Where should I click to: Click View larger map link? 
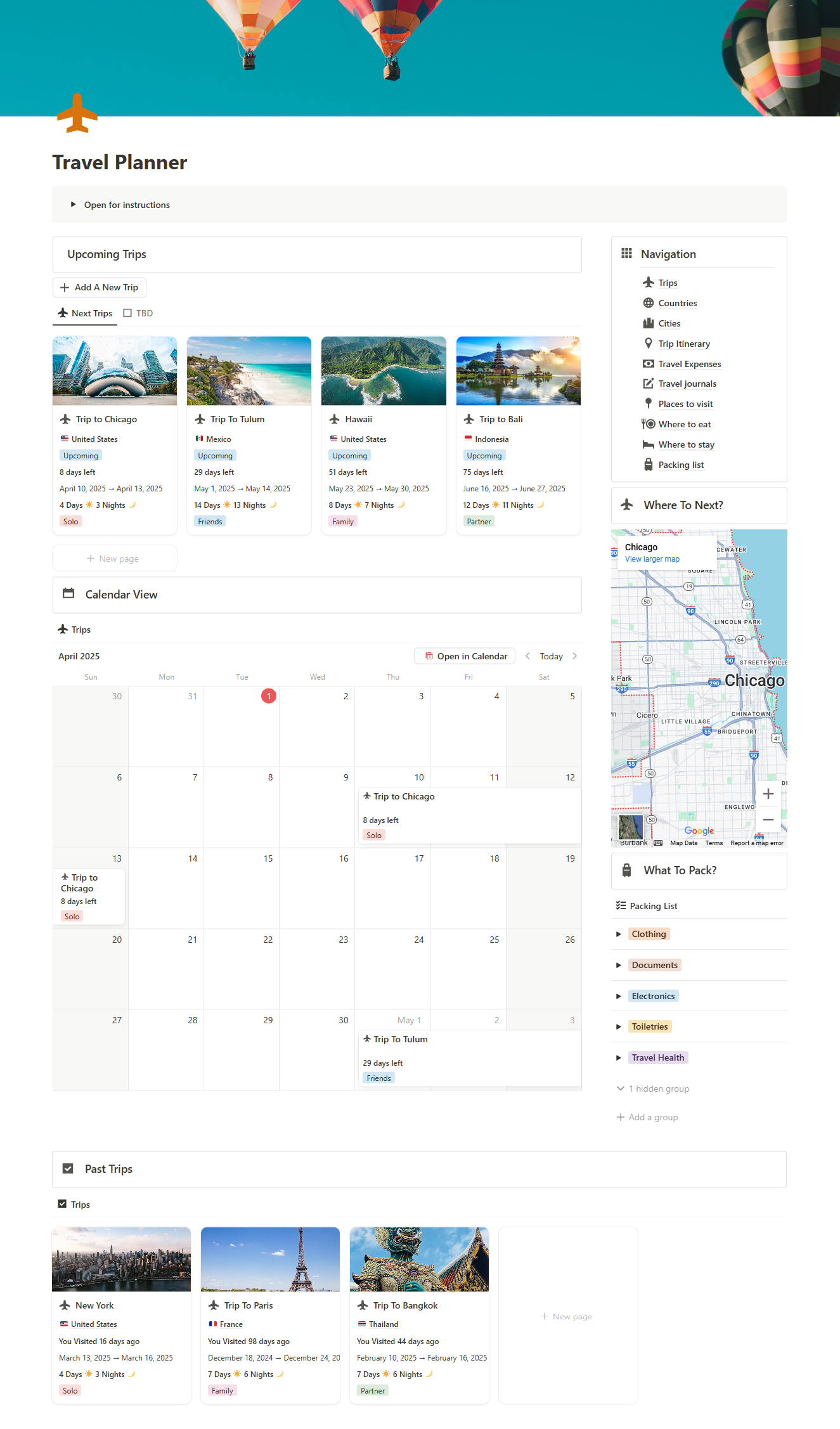(x=652, y=559)
